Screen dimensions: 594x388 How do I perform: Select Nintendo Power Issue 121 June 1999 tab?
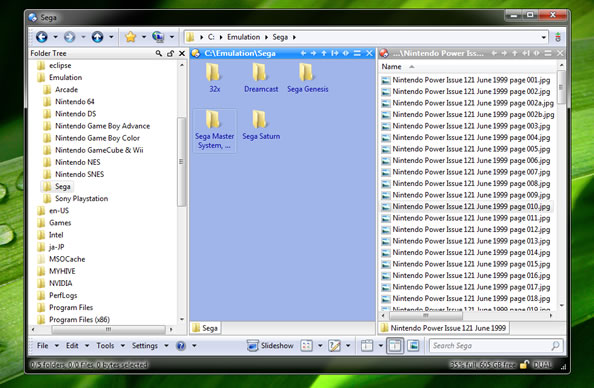[444, 328]
